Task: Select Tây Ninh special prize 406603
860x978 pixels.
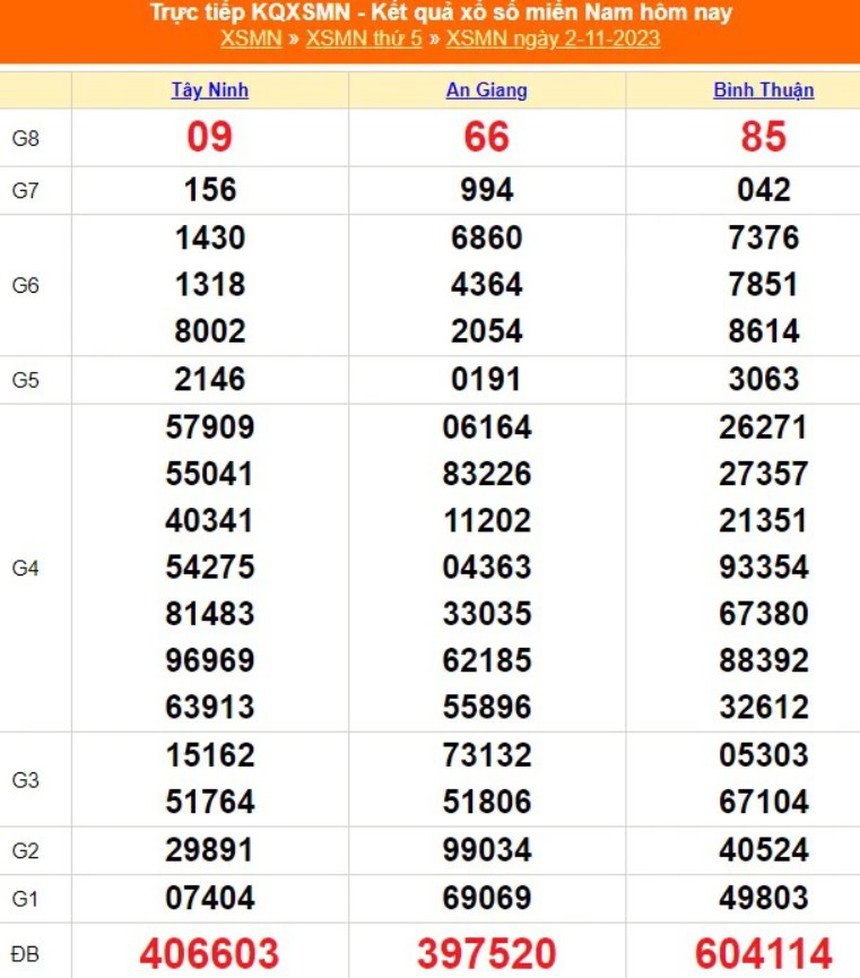Action: point(209,953)
